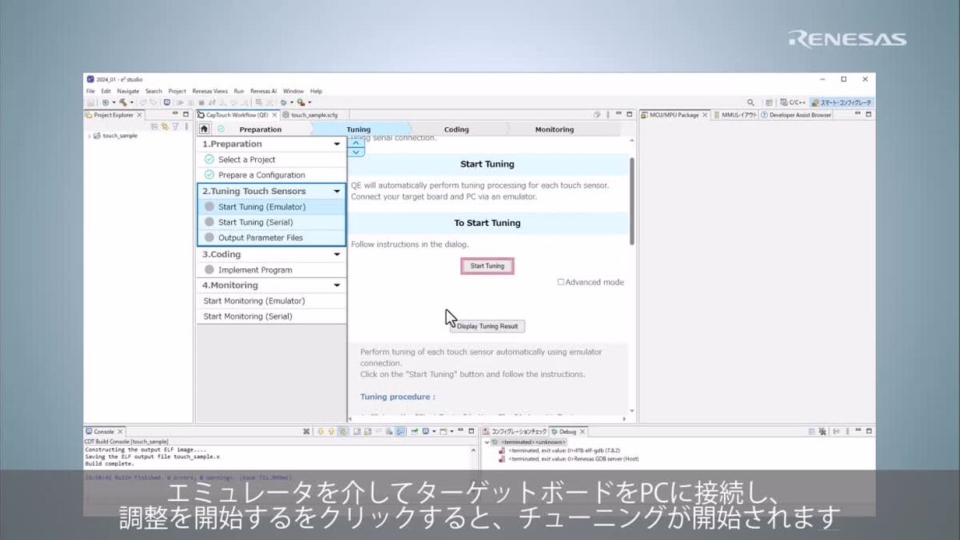Click the search magnifier icon in toolbar

[751, 102]
